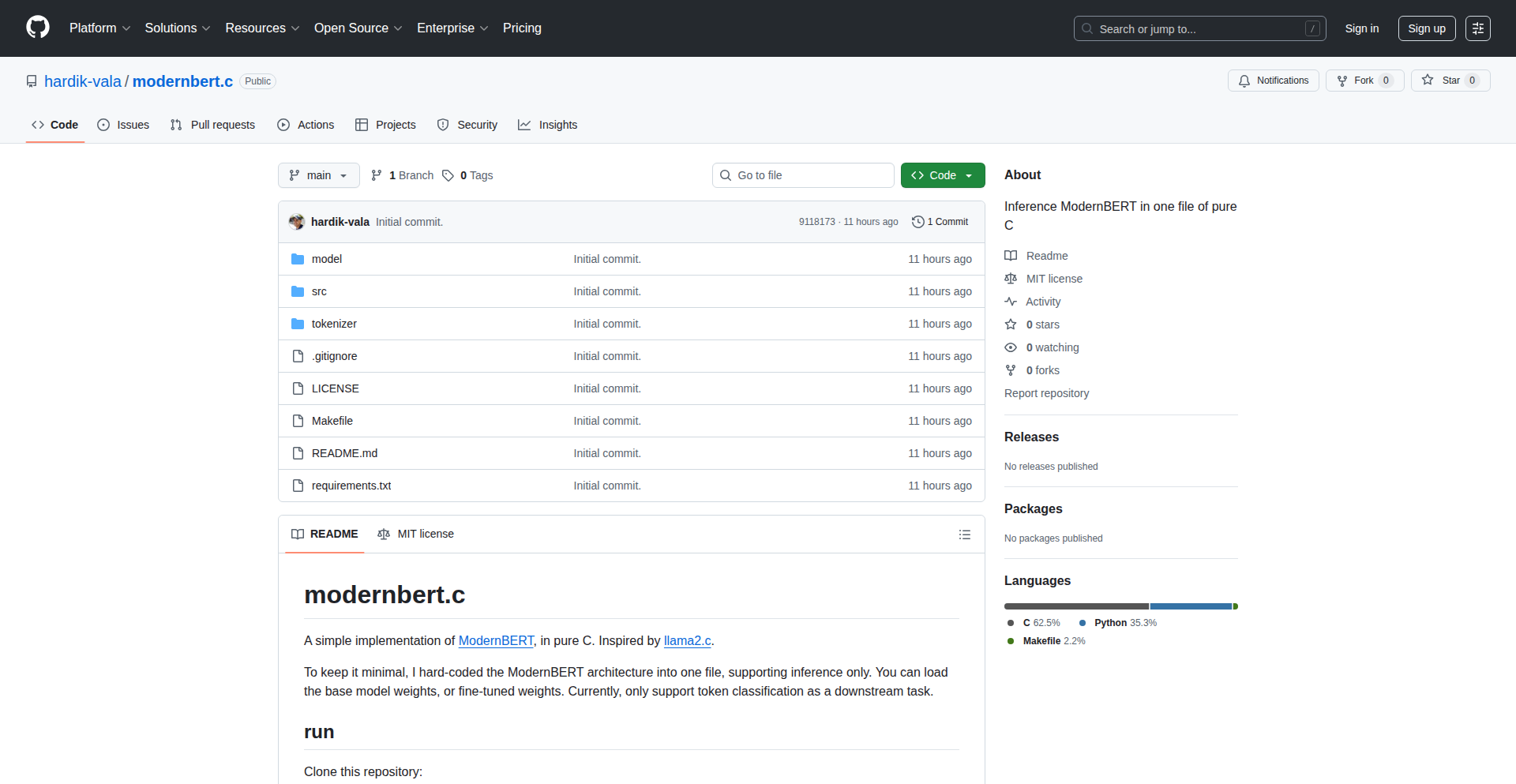Open the 0 Tags link
1516x784 pixels.
(467, 175)
